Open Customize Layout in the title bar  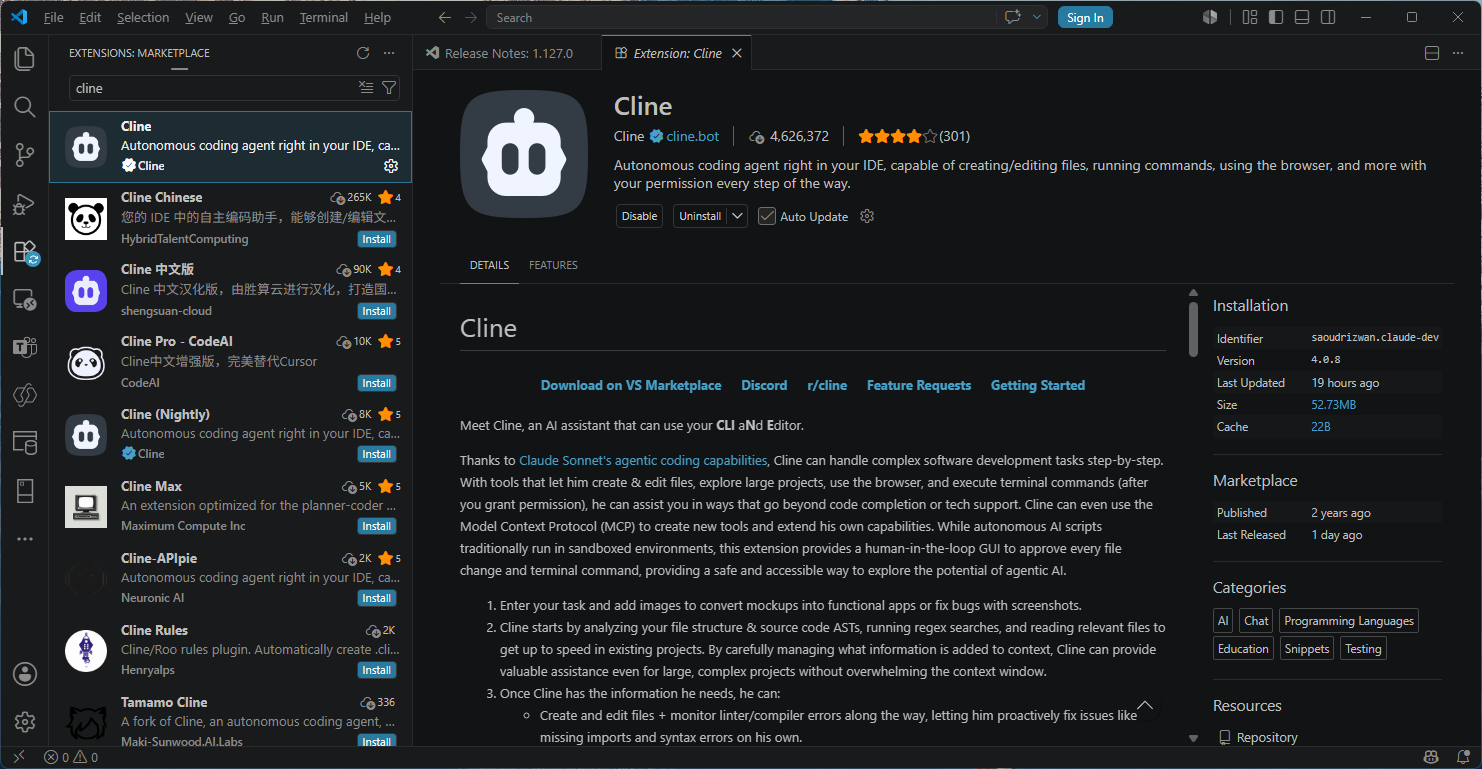tap(1250, 17)
